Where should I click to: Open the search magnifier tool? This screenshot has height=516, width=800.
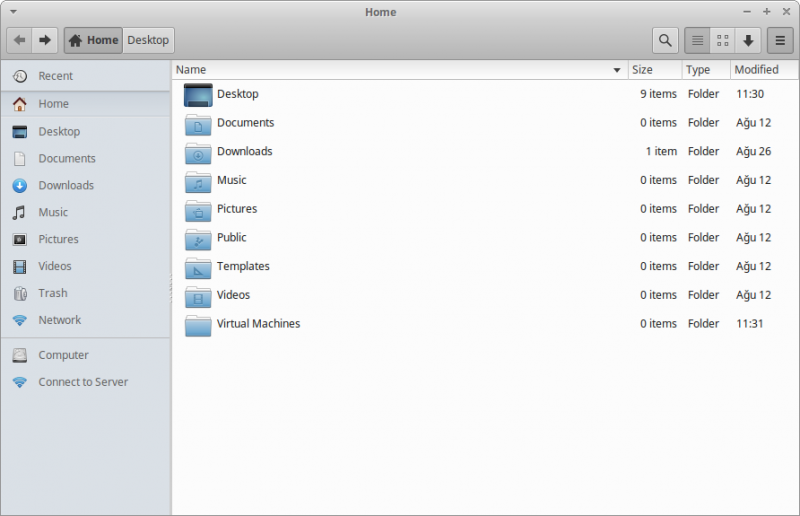pyautogui.click(x=665, y=40)
